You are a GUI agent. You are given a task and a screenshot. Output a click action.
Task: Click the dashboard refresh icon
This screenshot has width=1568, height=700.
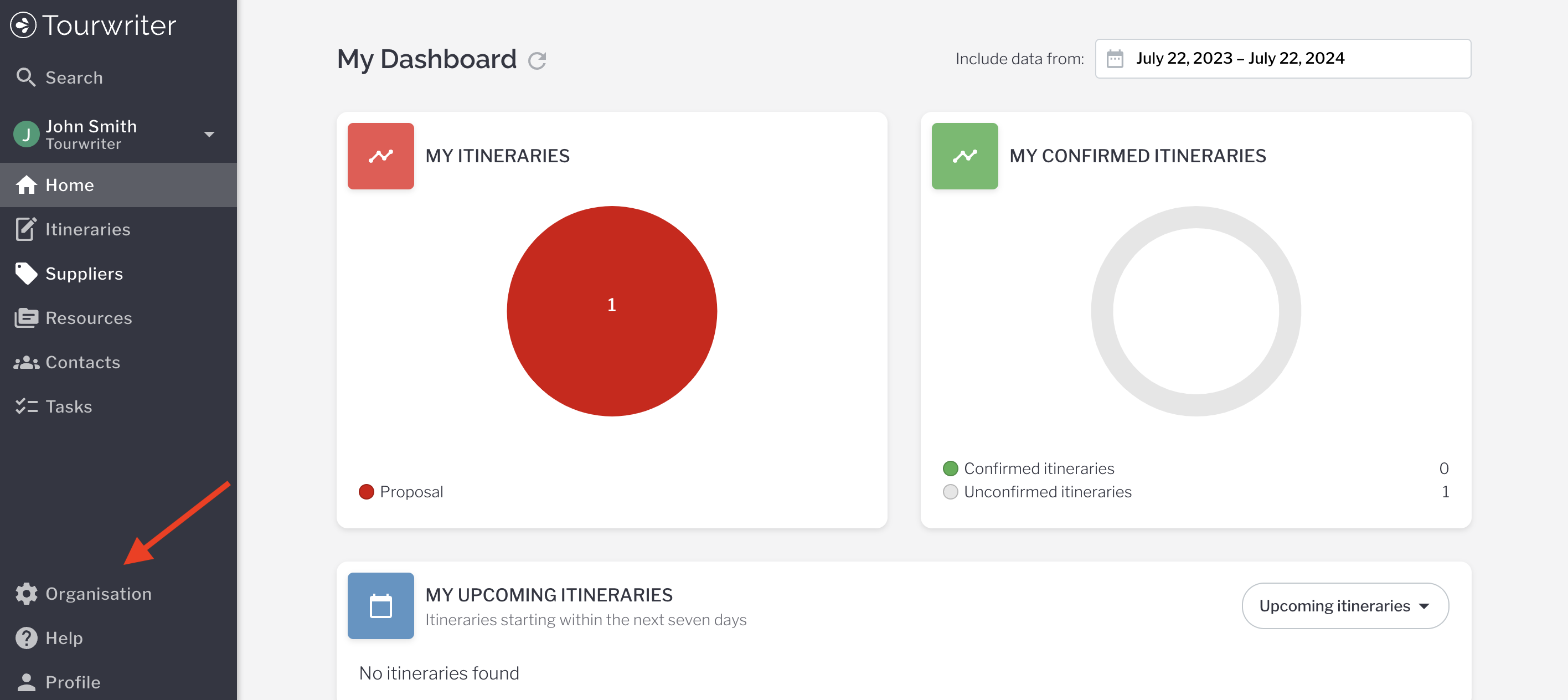click(x=537, y=60)
